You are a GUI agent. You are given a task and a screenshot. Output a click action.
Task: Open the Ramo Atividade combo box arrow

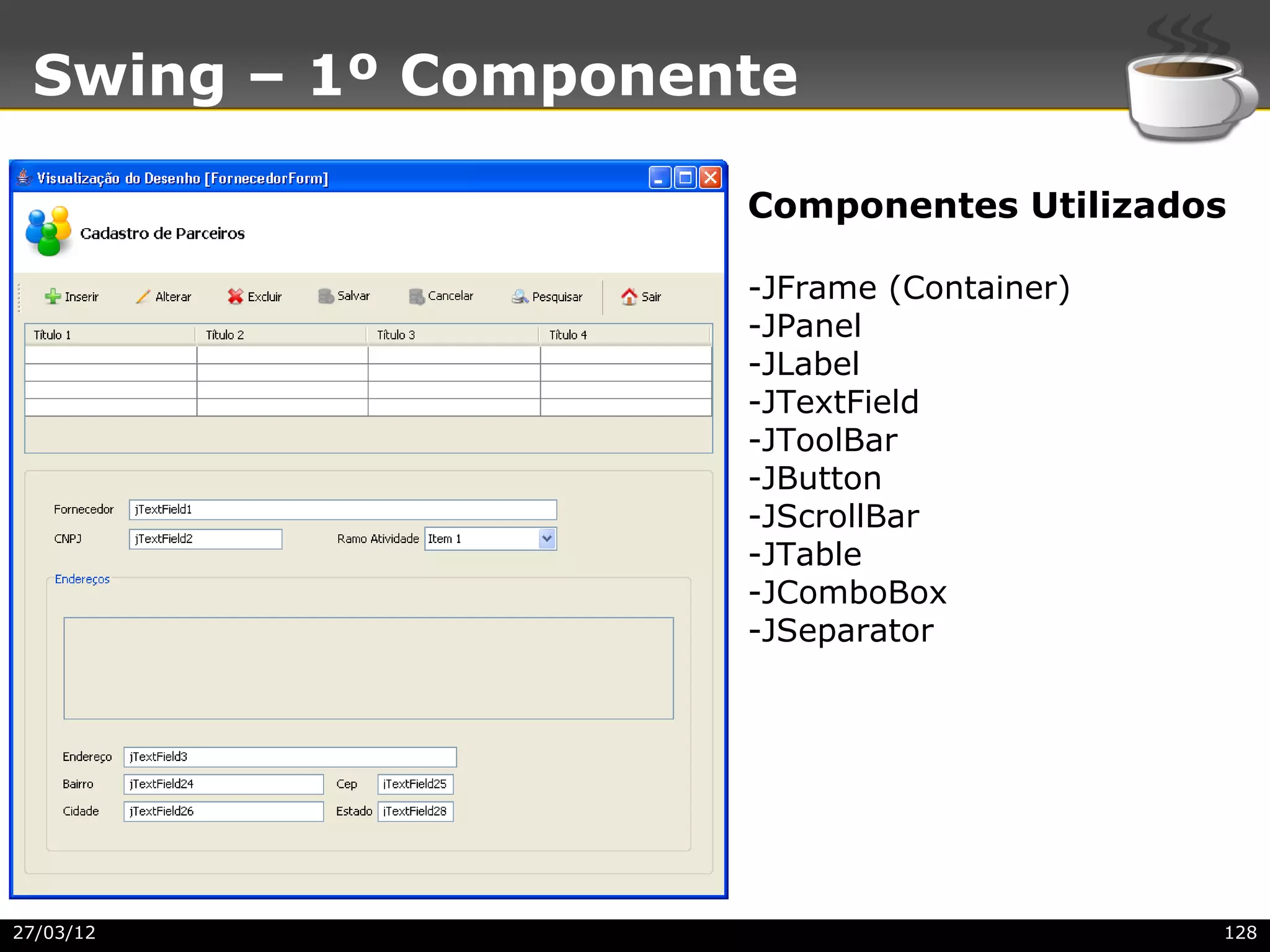(x=547, y=539)
